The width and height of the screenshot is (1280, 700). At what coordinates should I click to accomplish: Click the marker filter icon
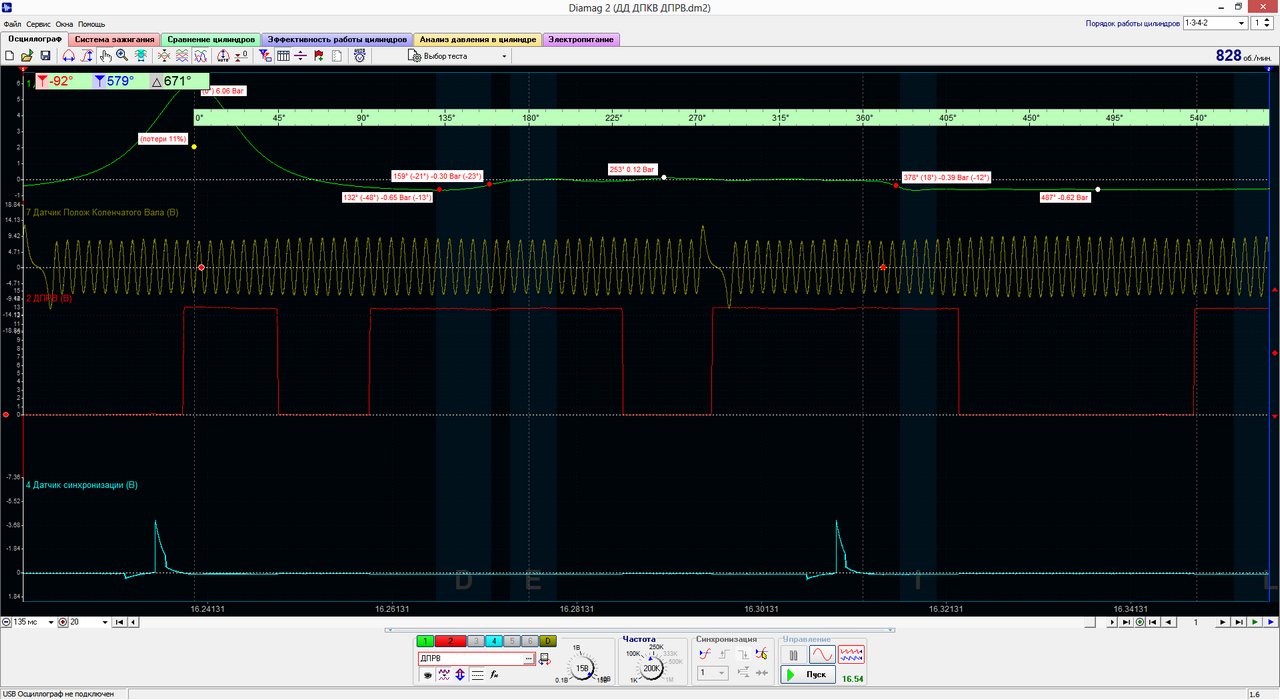click(x=265, y=56)
